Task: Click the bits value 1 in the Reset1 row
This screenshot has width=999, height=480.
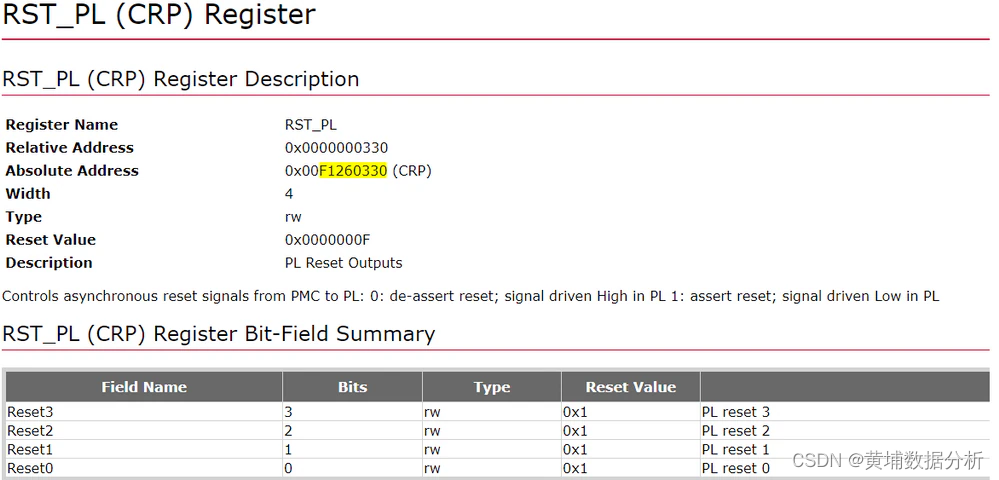Action: [x=288, y=449]
